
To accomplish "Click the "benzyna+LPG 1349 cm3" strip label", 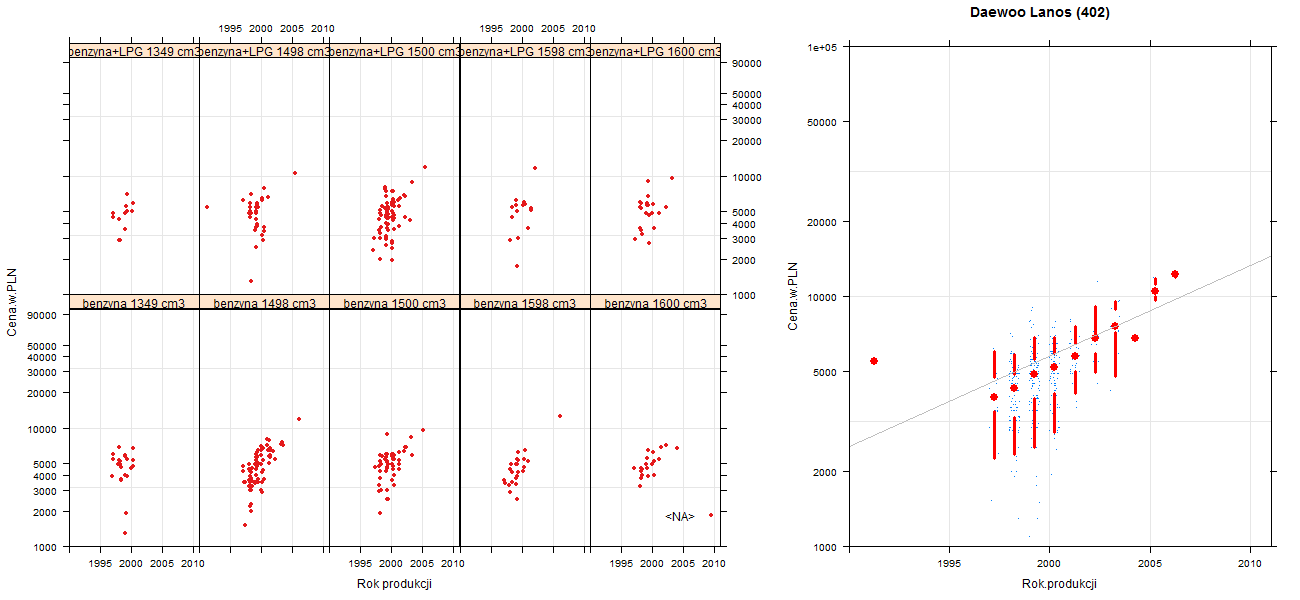I will pos(134,51).
